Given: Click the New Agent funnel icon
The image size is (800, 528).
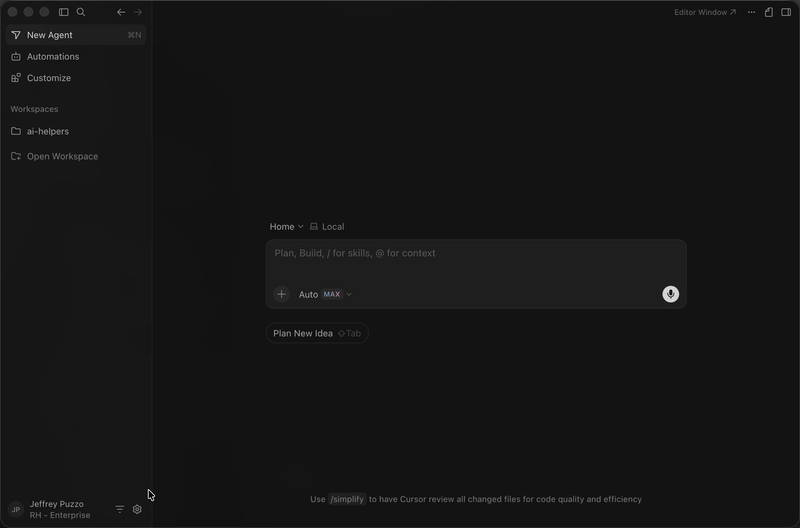Looking at the screenshot, I should [x=16, y=35].
